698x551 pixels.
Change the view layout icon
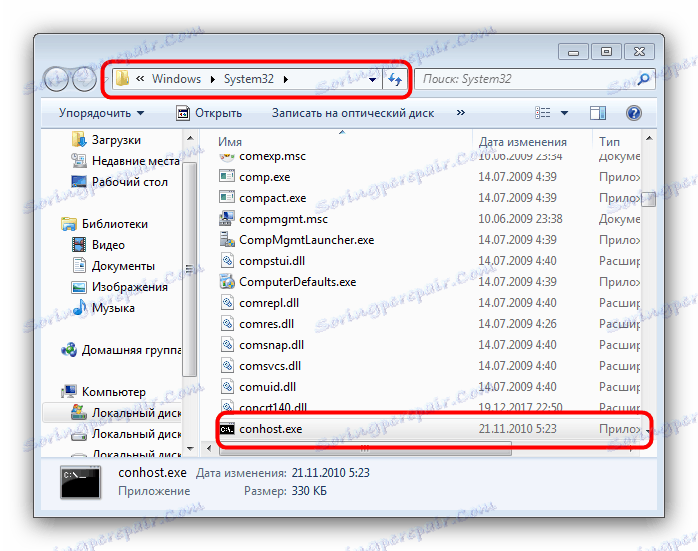543,113
